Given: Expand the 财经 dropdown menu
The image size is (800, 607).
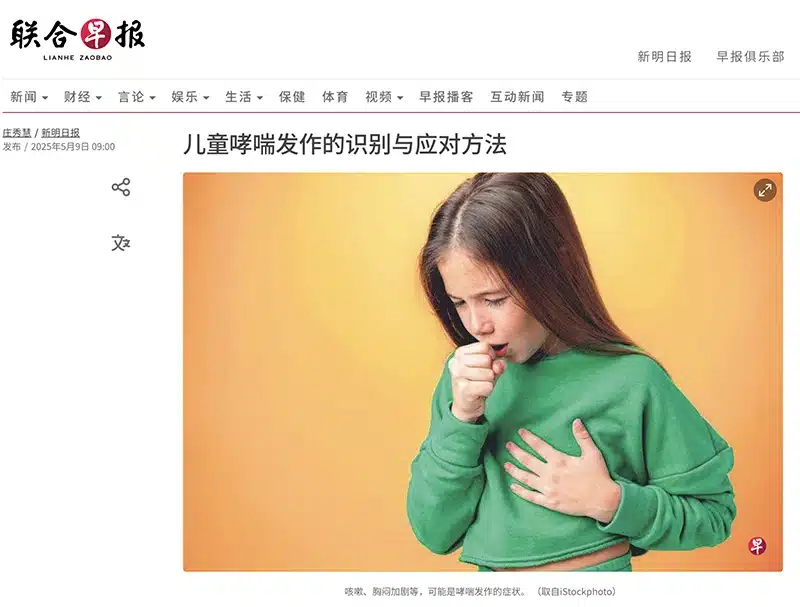Looking at the screenshot, I should point(83,97).
